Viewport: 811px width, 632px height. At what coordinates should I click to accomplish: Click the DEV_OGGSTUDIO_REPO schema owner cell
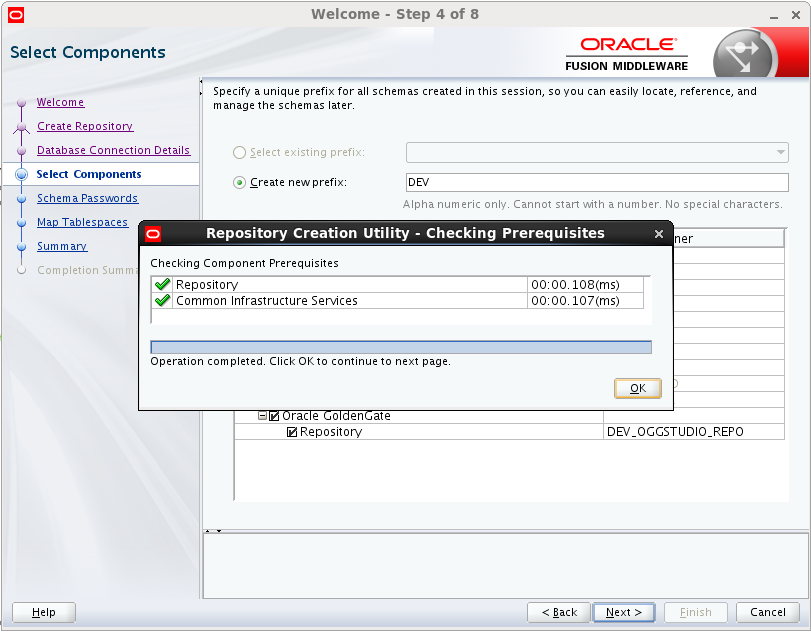[694, 432]
